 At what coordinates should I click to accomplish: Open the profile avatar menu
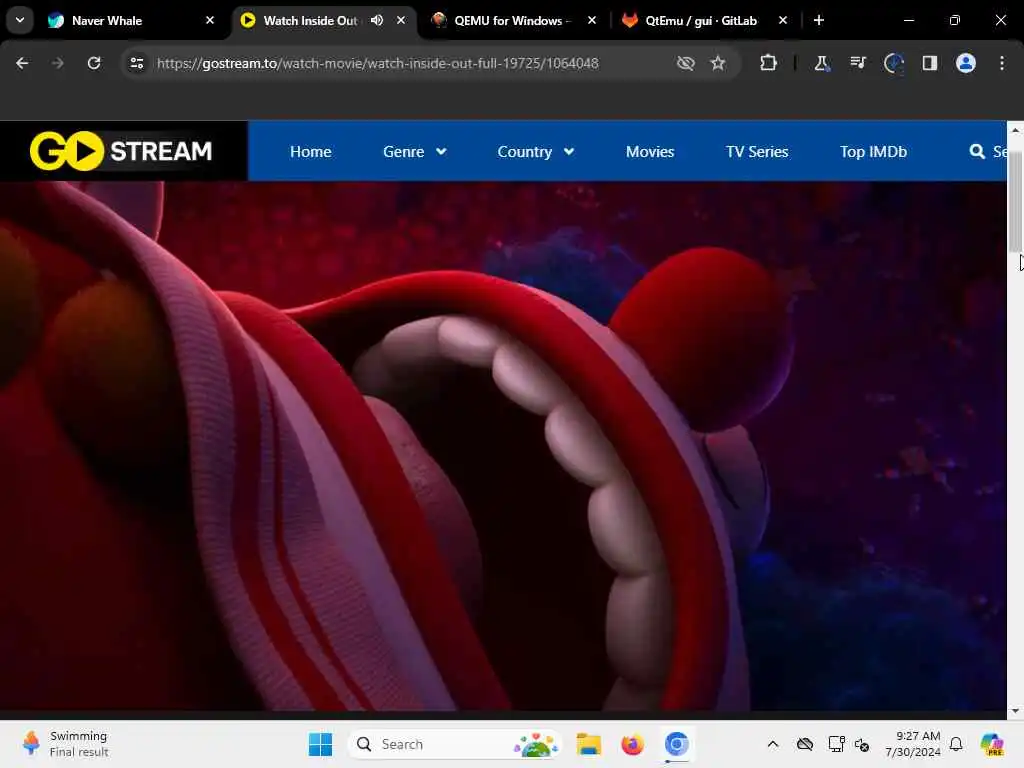click(966, 63)
